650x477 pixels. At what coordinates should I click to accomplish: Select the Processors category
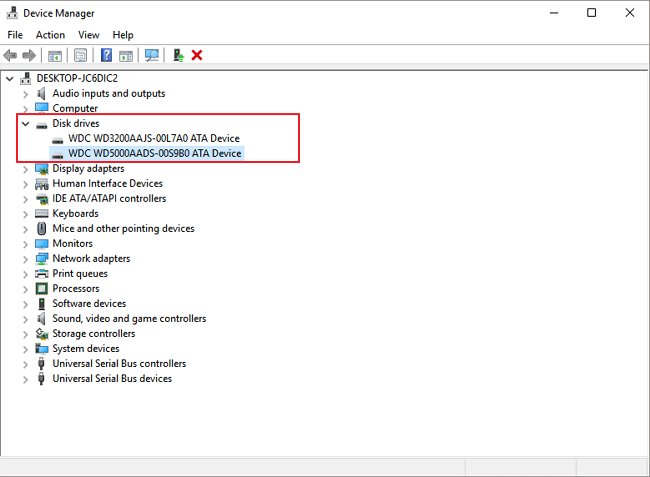point(76,288)
